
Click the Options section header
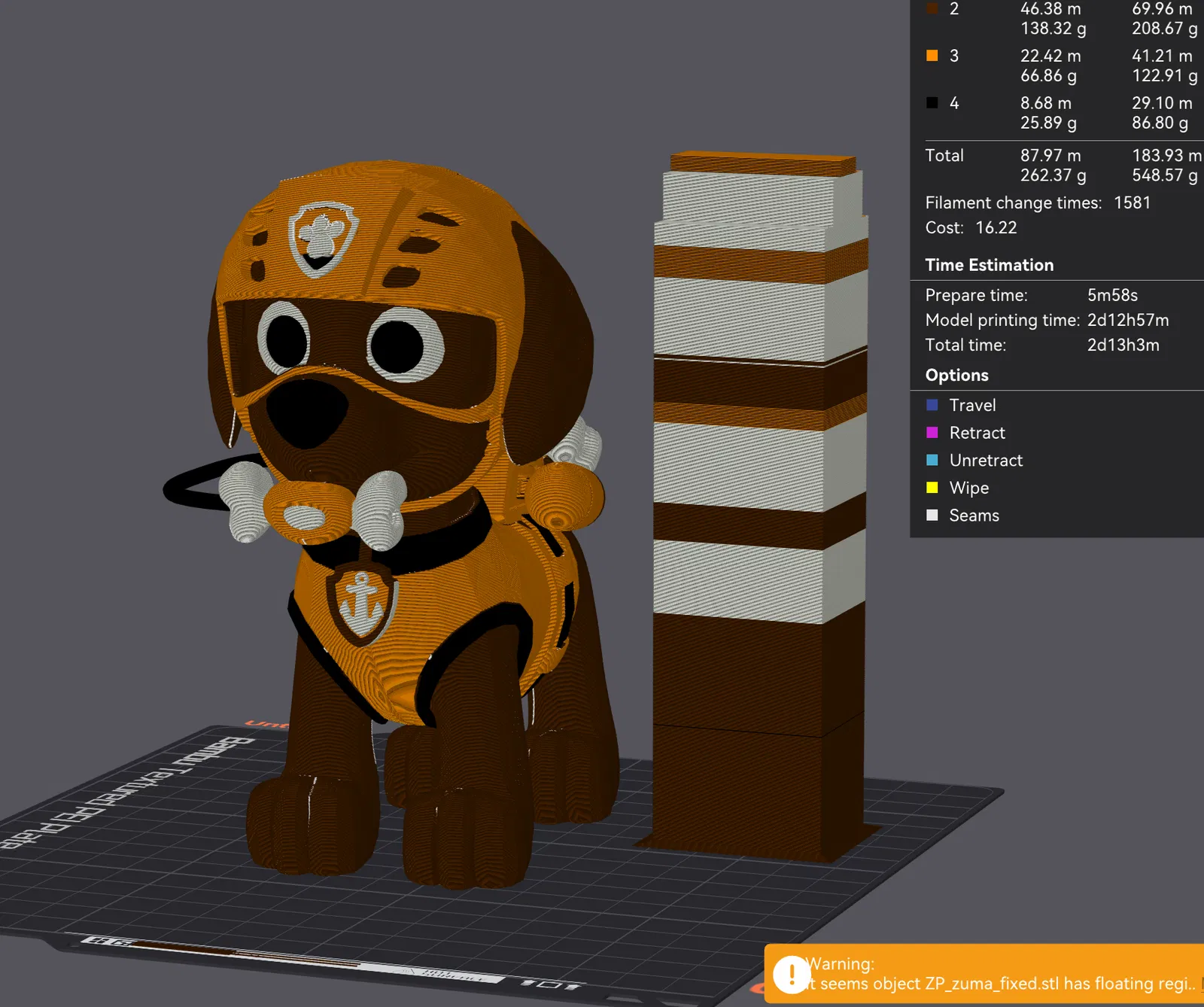pyautogui.click(x=957, y=375)
